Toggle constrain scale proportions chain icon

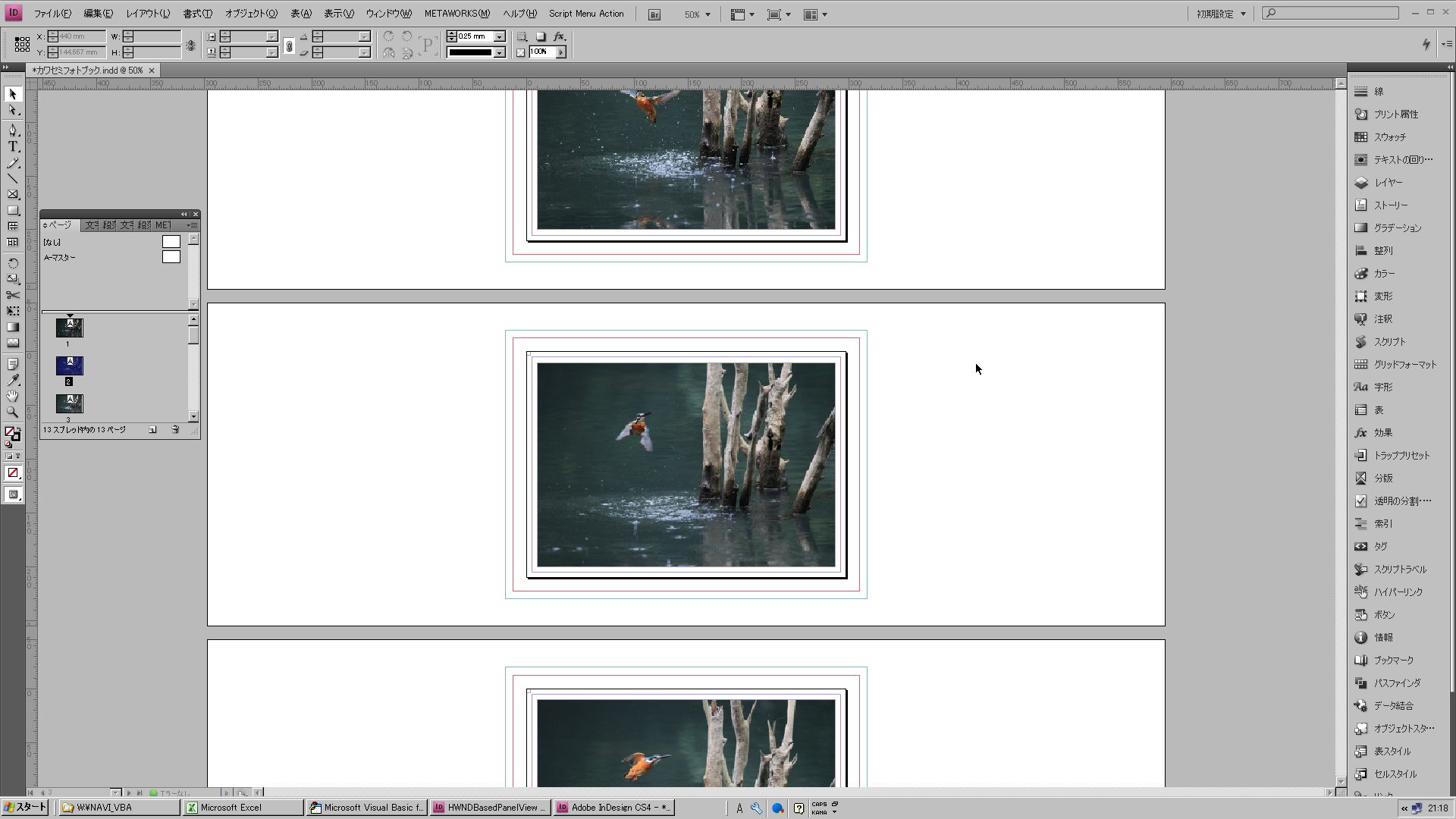coord(289,46)
